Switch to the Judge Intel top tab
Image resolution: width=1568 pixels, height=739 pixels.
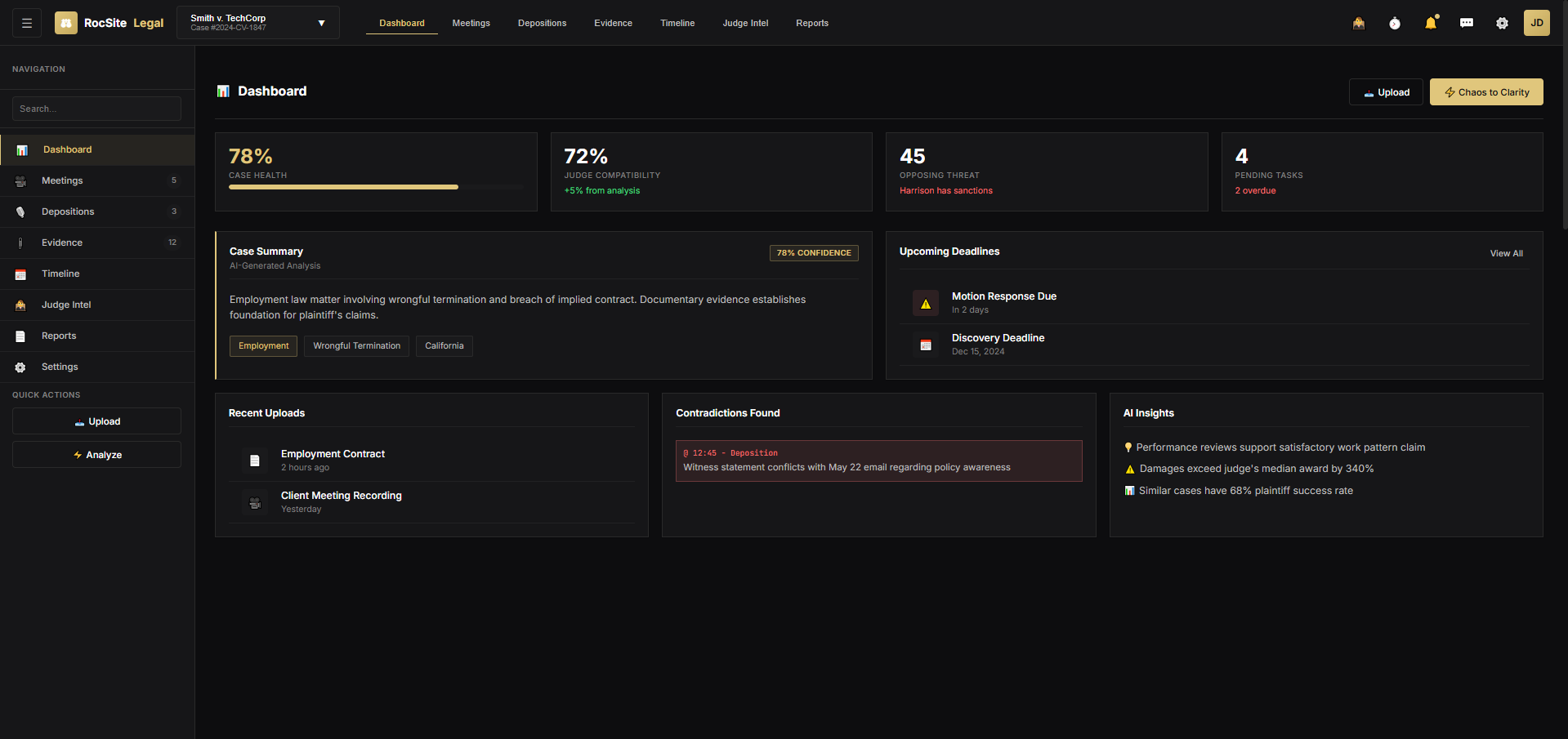(x=745, y=23)
